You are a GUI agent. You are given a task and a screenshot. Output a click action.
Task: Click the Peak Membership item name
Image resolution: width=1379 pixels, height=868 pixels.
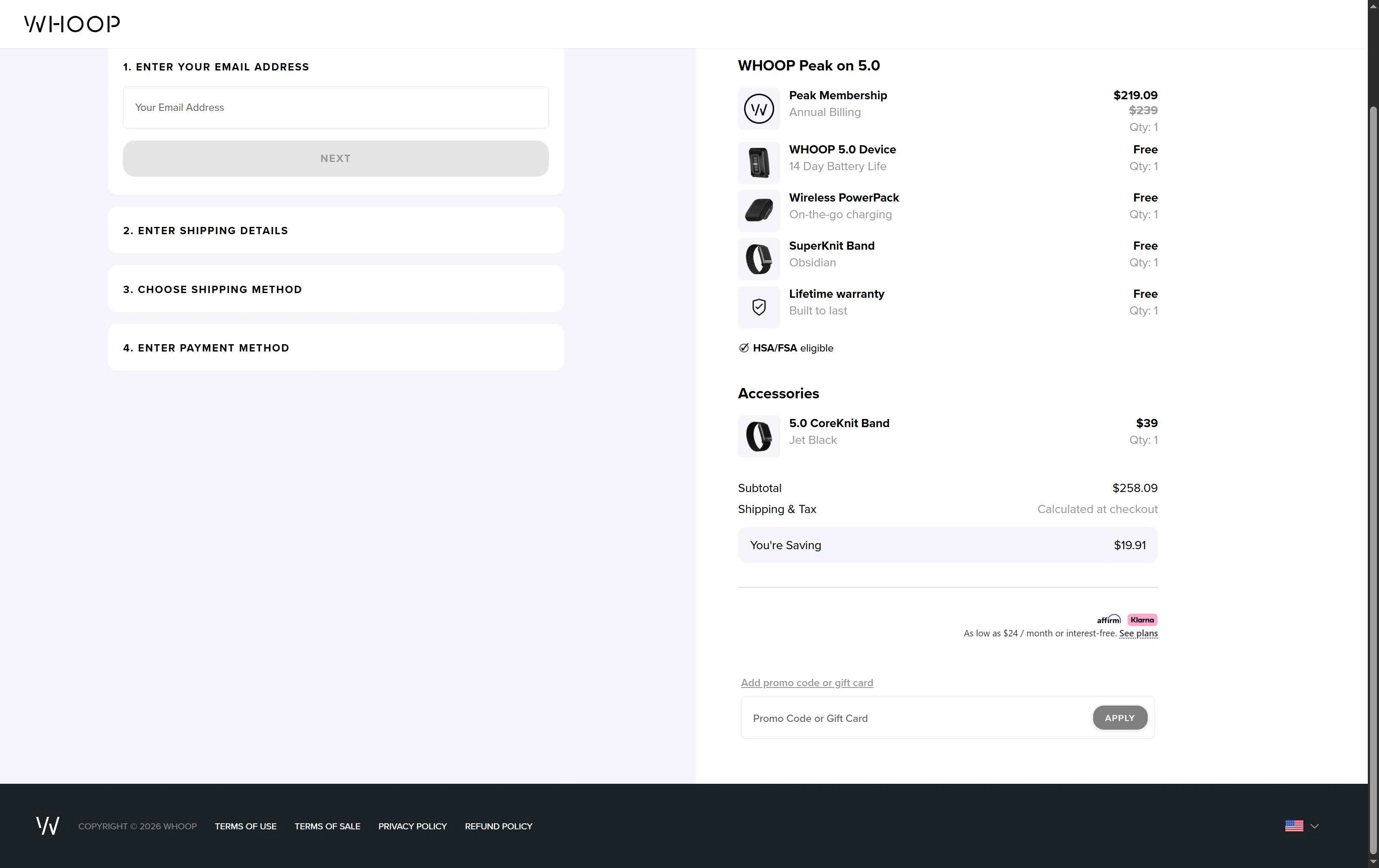(x=838, y=95)
